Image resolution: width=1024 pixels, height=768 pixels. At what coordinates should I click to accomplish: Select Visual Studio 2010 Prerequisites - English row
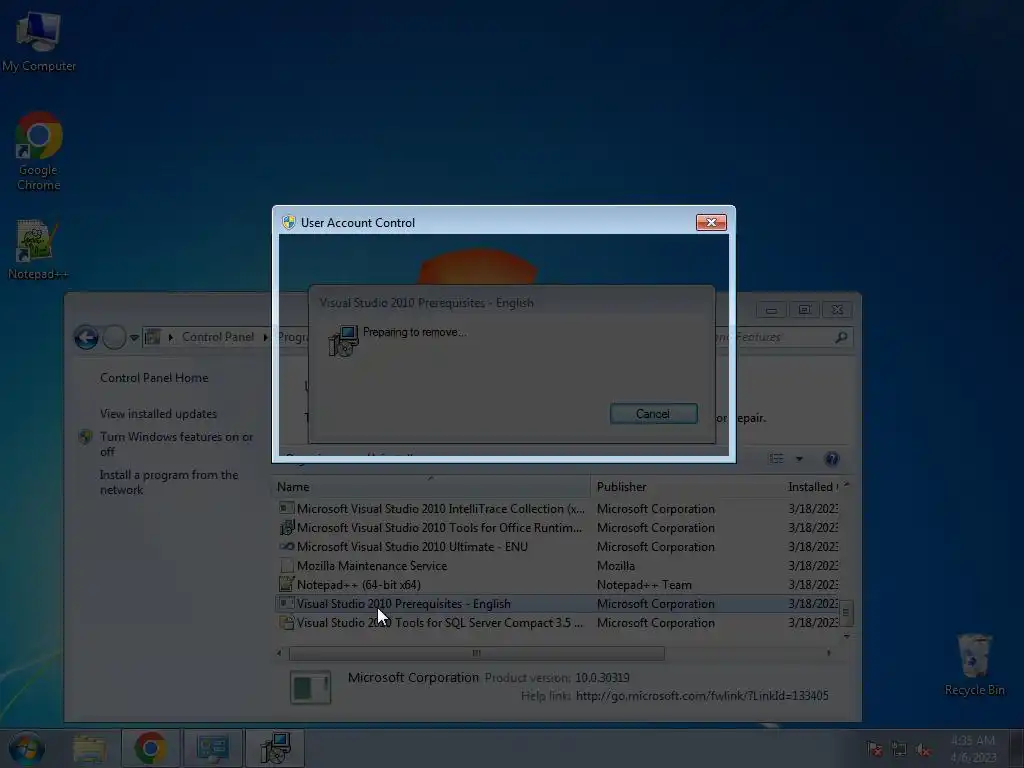tap(557, 603)
